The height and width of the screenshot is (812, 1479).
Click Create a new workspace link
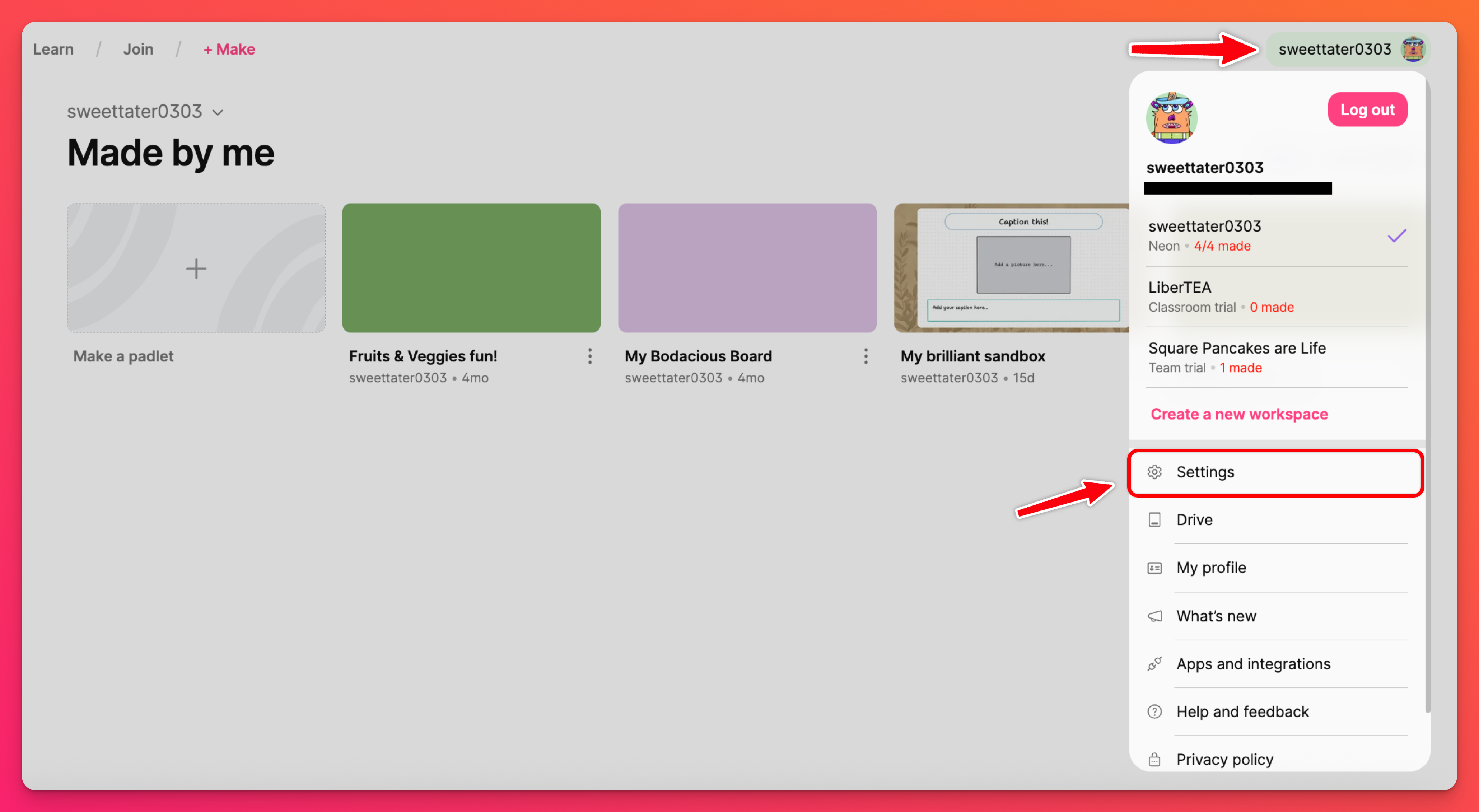(x=1239, y=414)
